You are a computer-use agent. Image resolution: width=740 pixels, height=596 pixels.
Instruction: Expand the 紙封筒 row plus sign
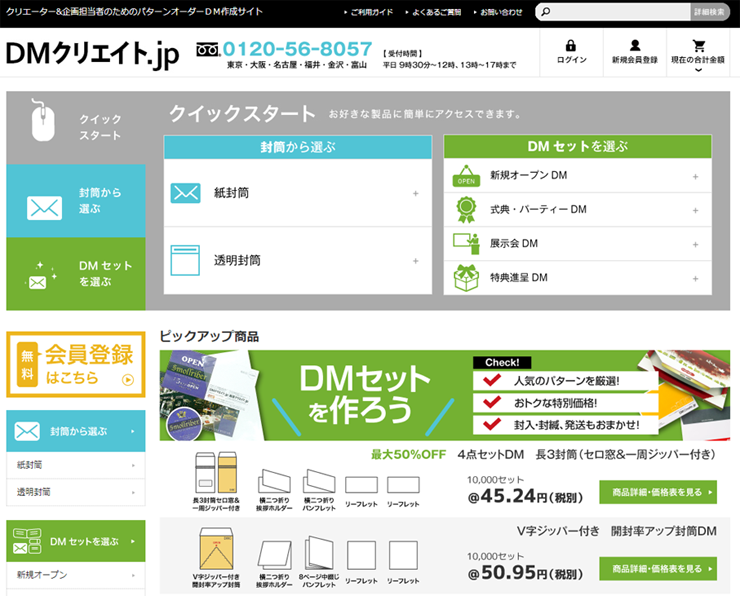coord(415,194)
